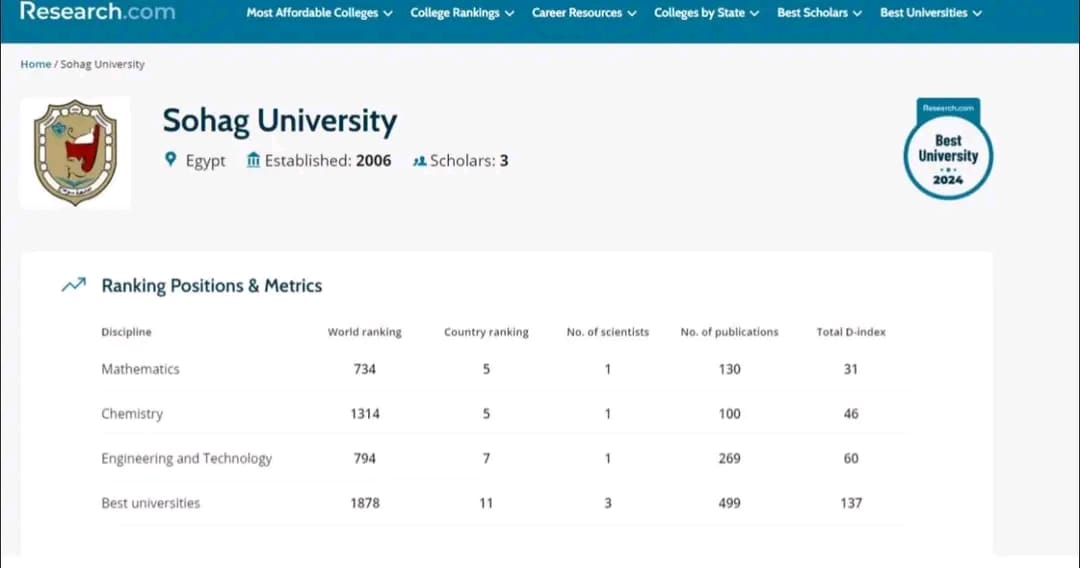
Task: Open the Best Scholars menu
Action: coord(819,13)
